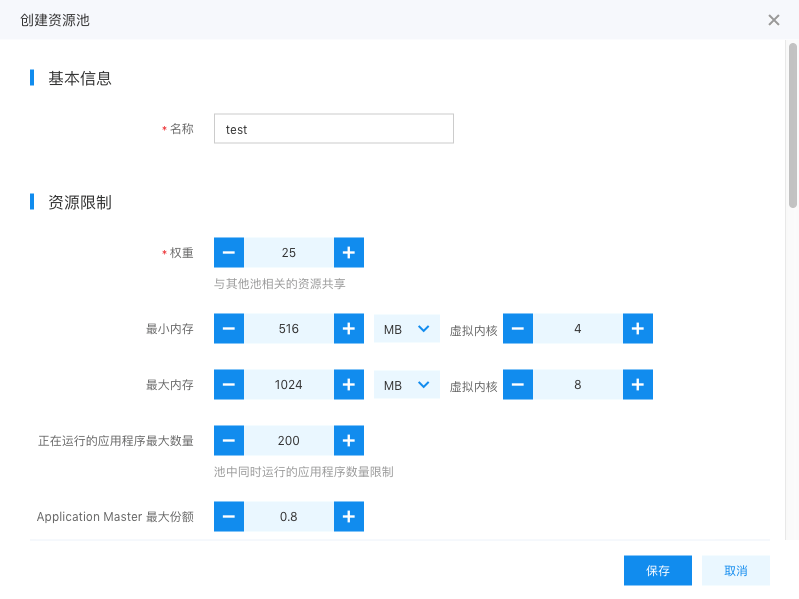Decrease 最小内存 memory value
Screen dimensions: 799x599
pos(229,329)
